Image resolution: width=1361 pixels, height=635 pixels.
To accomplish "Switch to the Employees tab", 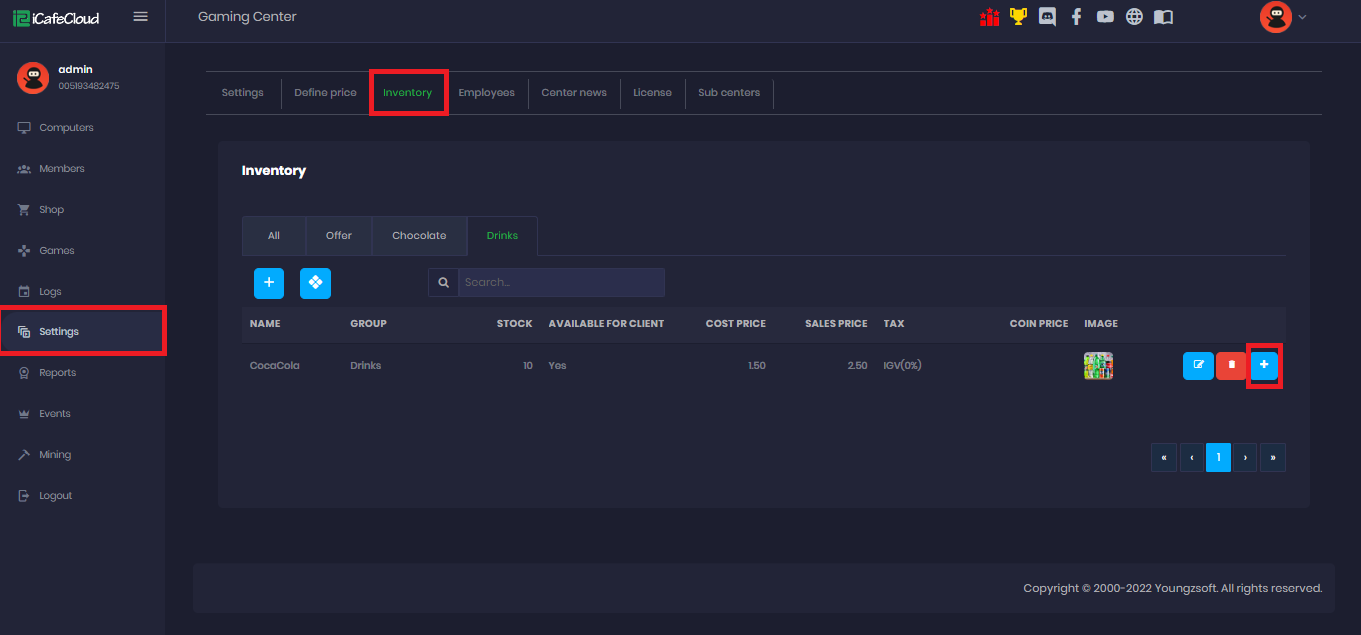I will (486, 93).
